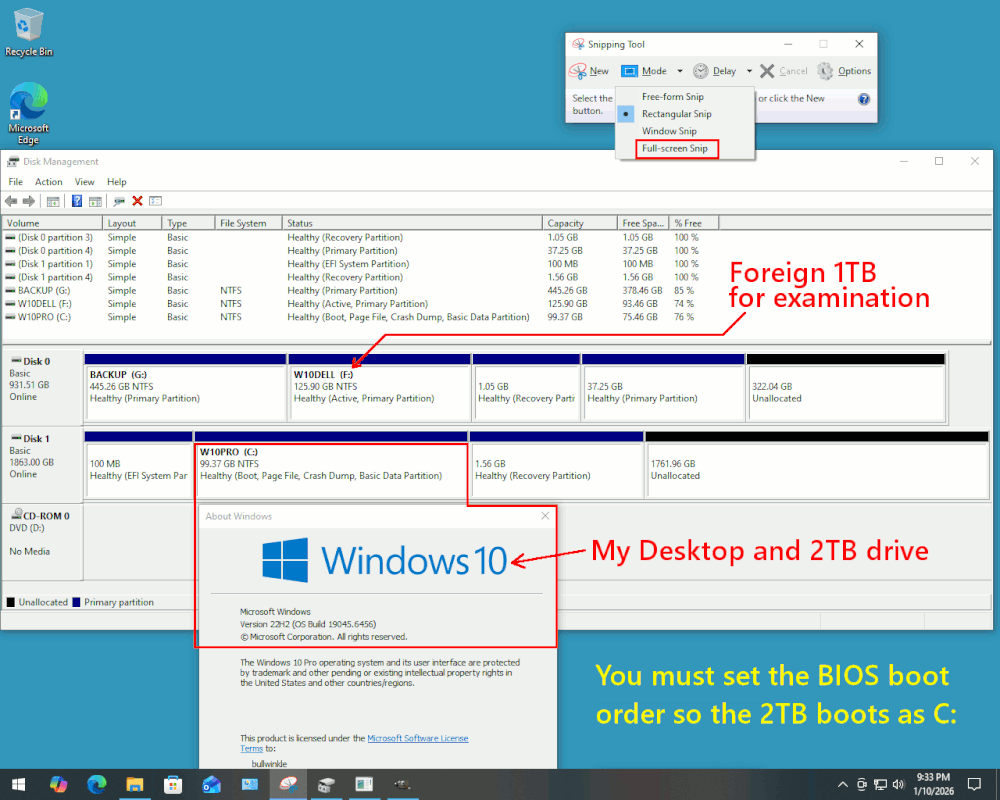Select the BACKUP (G:) partition block on Disk 0
The height and width of the screenshot is (800, 1000).
click(185, 387)
